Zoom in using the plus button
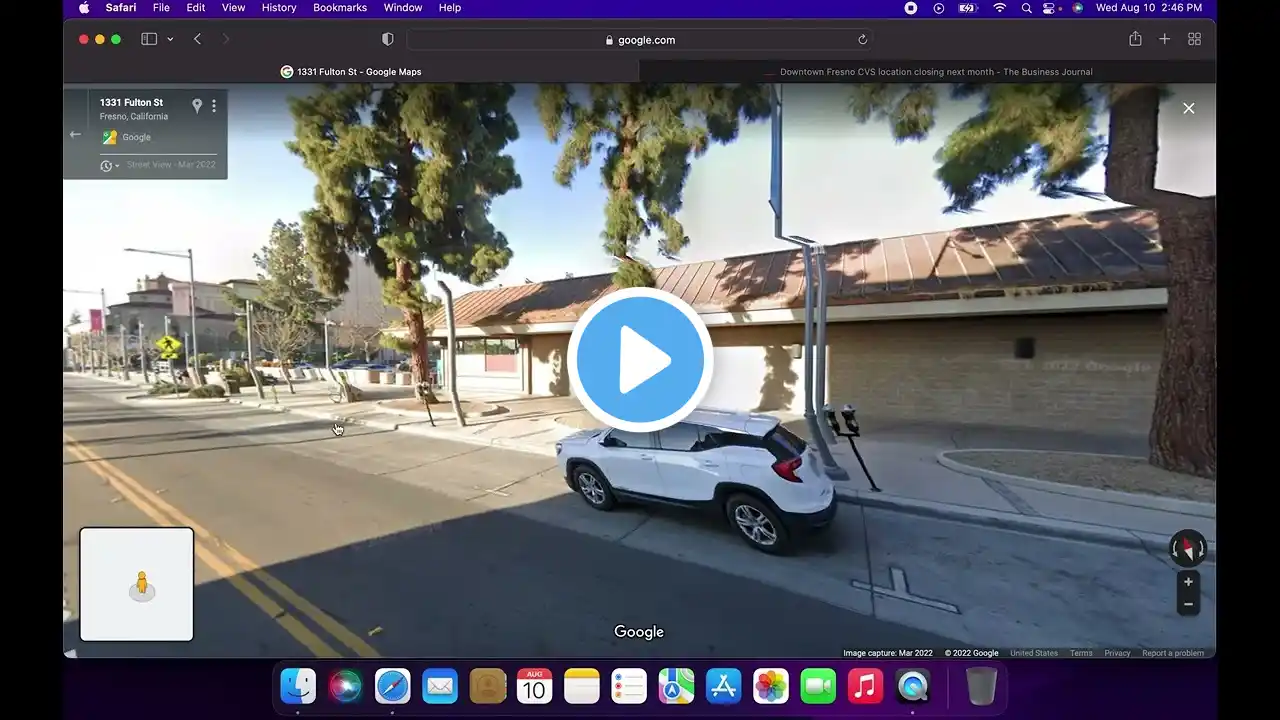 coord(1188,582)
